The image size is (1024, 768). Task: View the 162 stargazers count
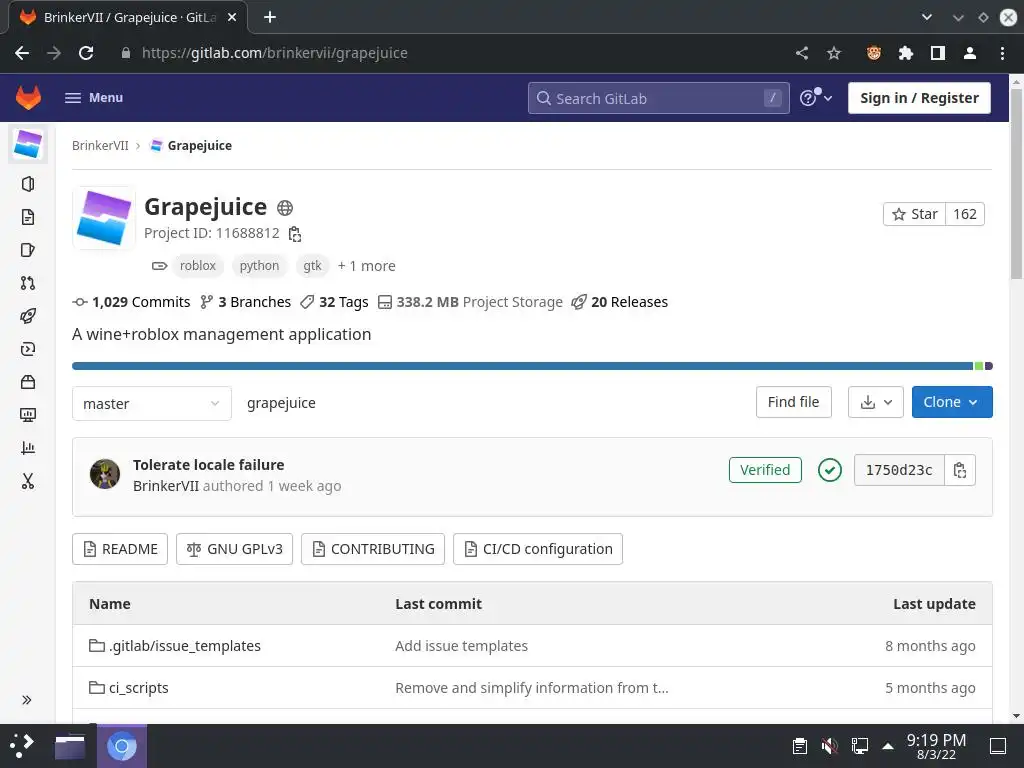tap(965, 214)
